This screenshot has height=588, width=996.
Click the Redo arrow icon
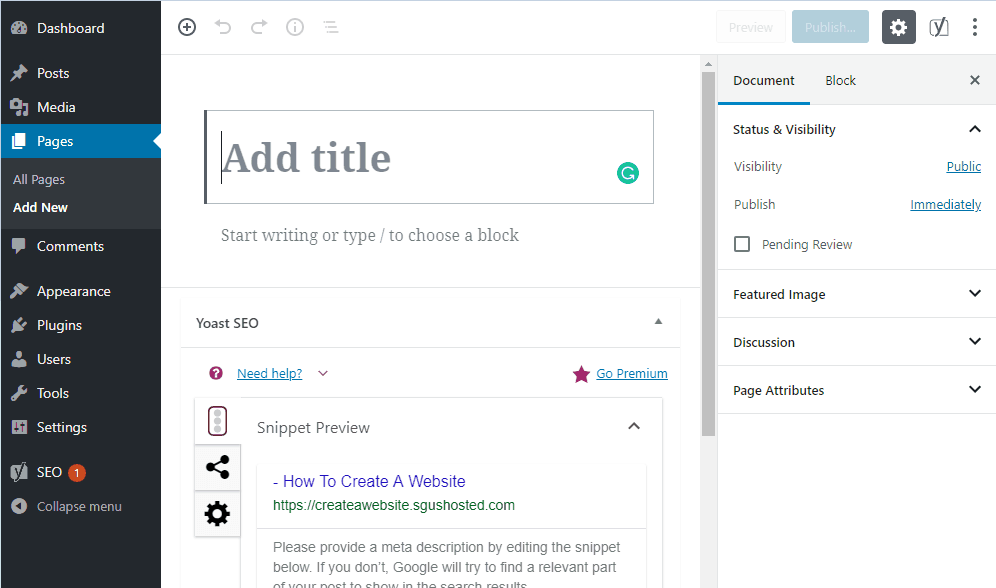coord(259,27)
